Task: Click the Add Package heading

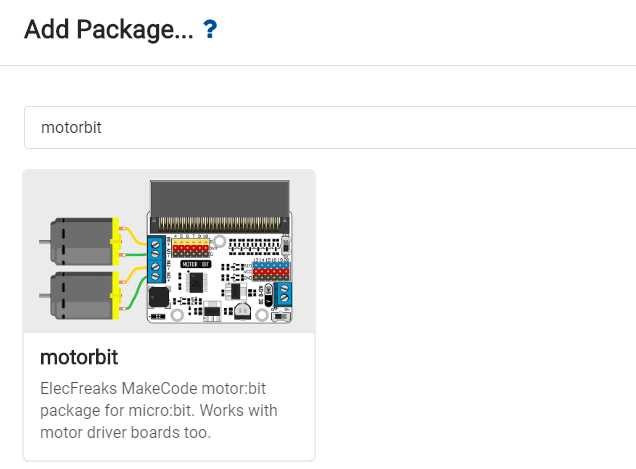Action: point(109,30)
